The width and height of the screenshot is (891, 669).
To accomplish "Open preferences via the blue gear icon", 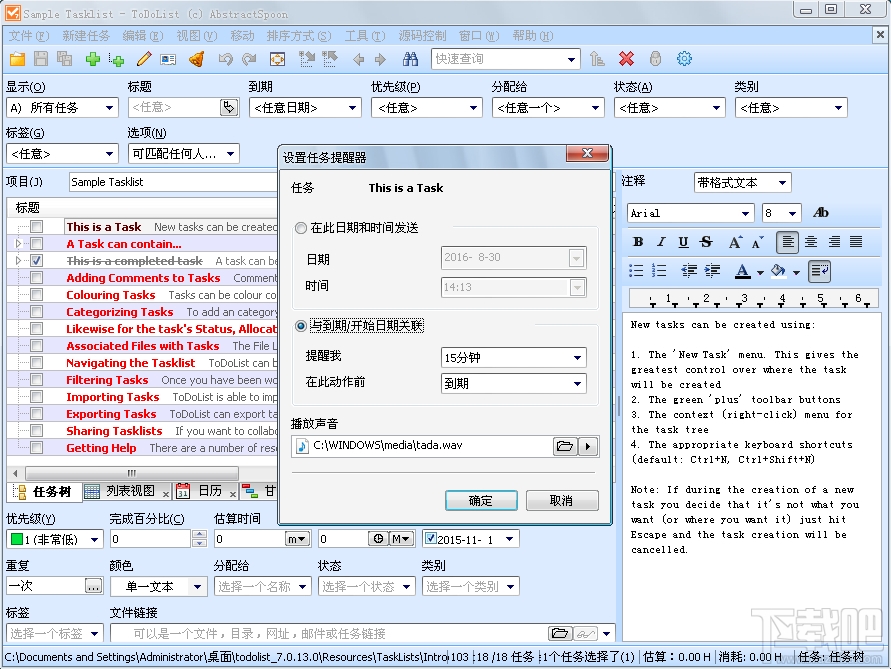I will 684,59.
